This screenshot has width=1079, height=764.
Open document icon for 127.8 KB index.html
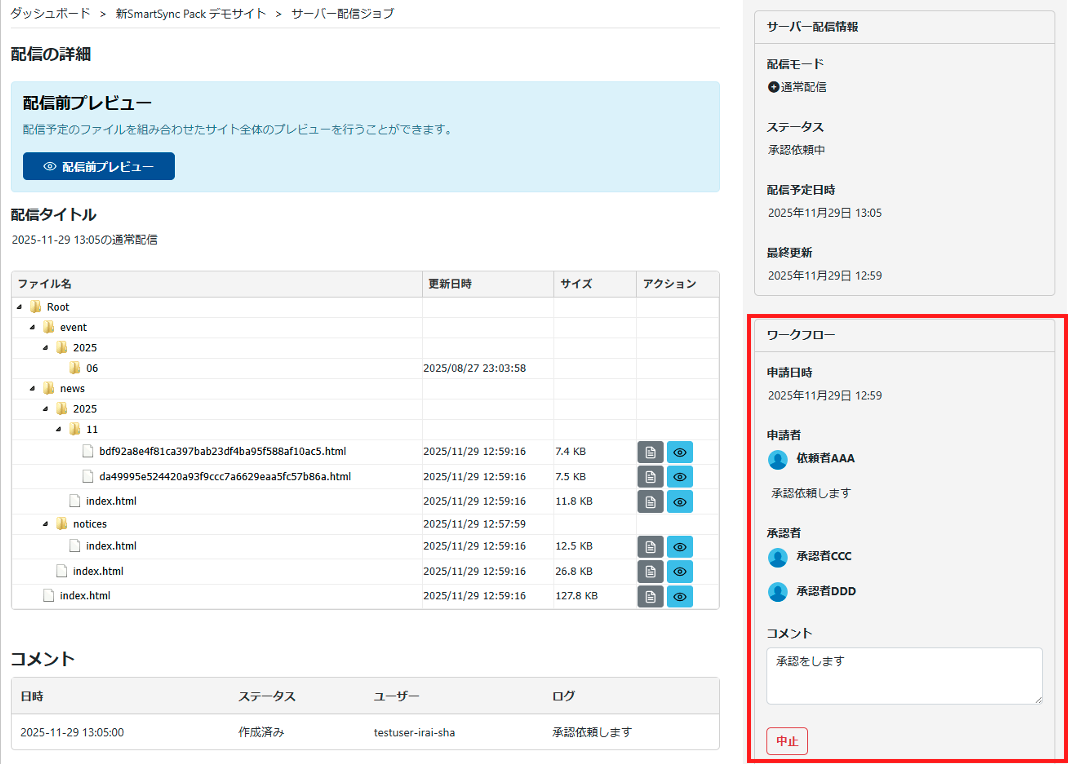[650, 596]
